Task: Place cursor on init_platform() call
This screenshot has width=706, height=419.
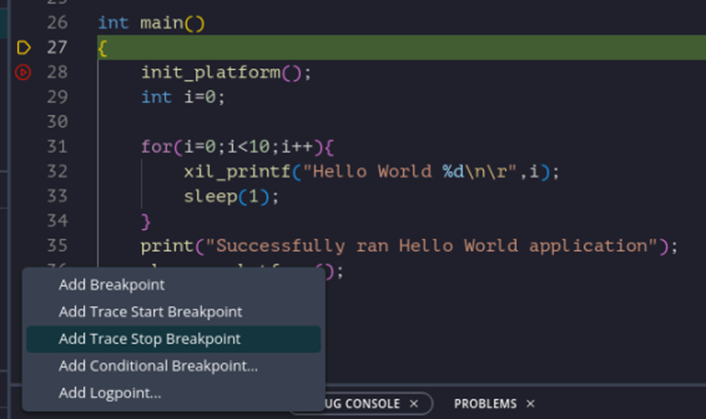Action: coord(226,72)
